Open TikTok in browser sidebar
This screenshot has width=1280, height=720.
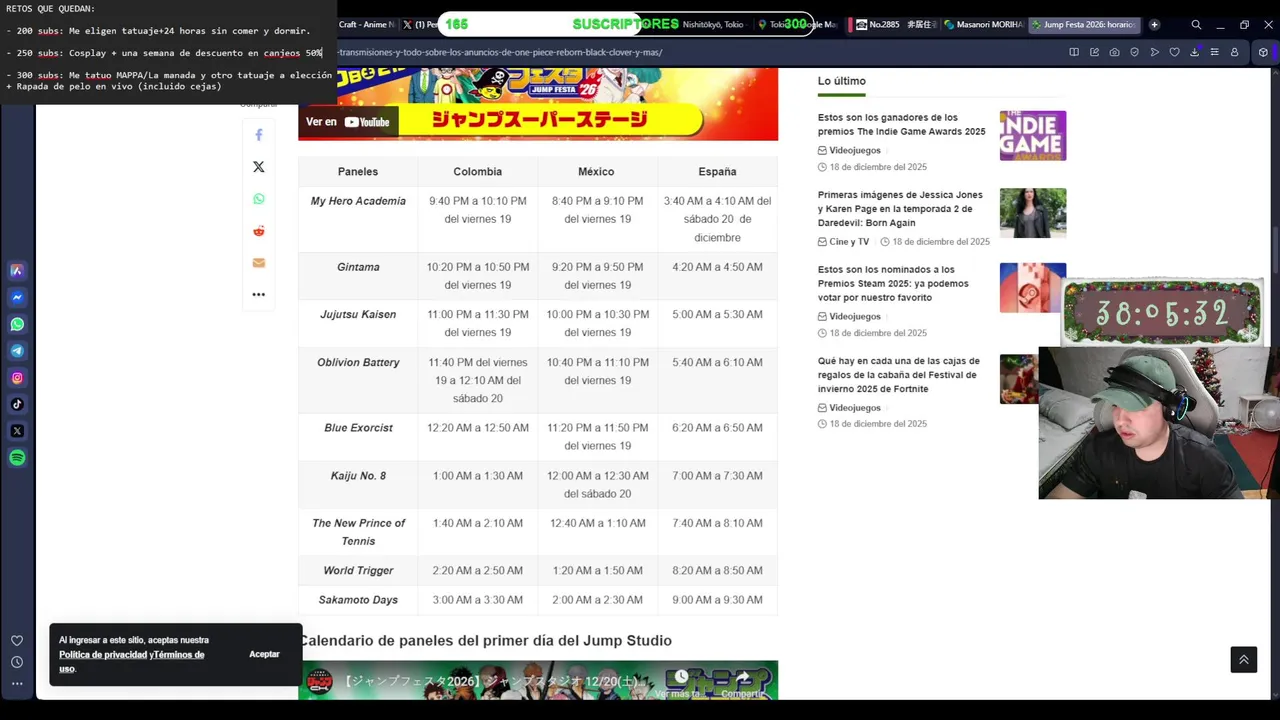click(17, 404)
